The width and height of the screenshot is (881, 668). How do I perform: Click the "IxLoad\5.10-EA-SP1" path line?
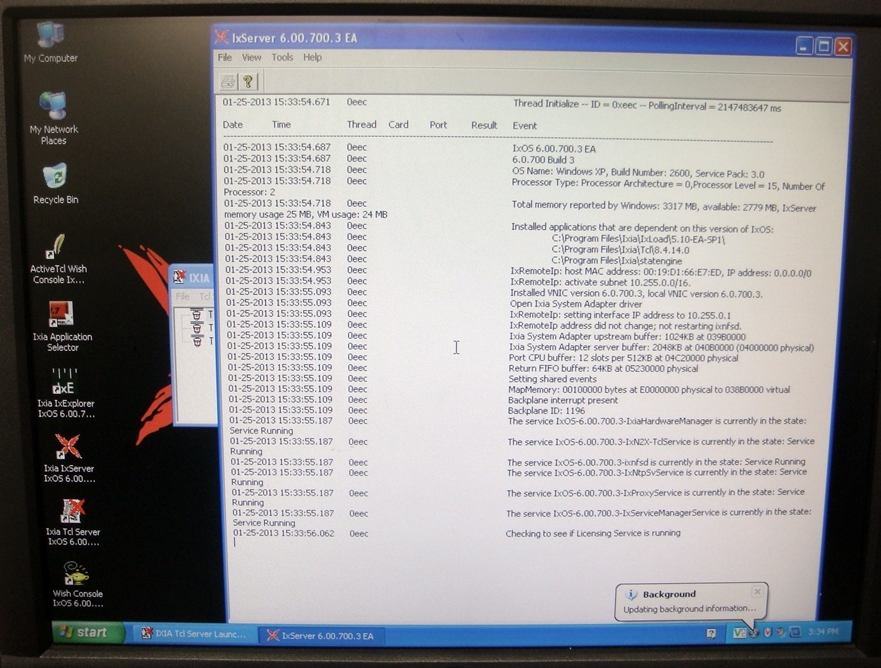click(638, 239)
